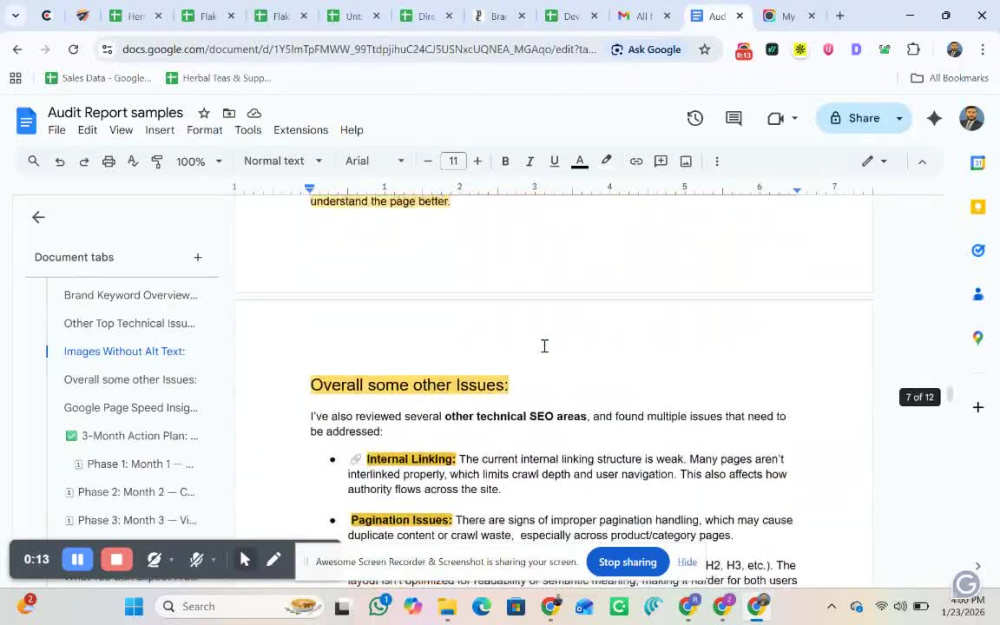The width and height of the screenshot is (1000, 625).
Task: Open Phase 2: Month 2 tab
Action: (131, 492)
